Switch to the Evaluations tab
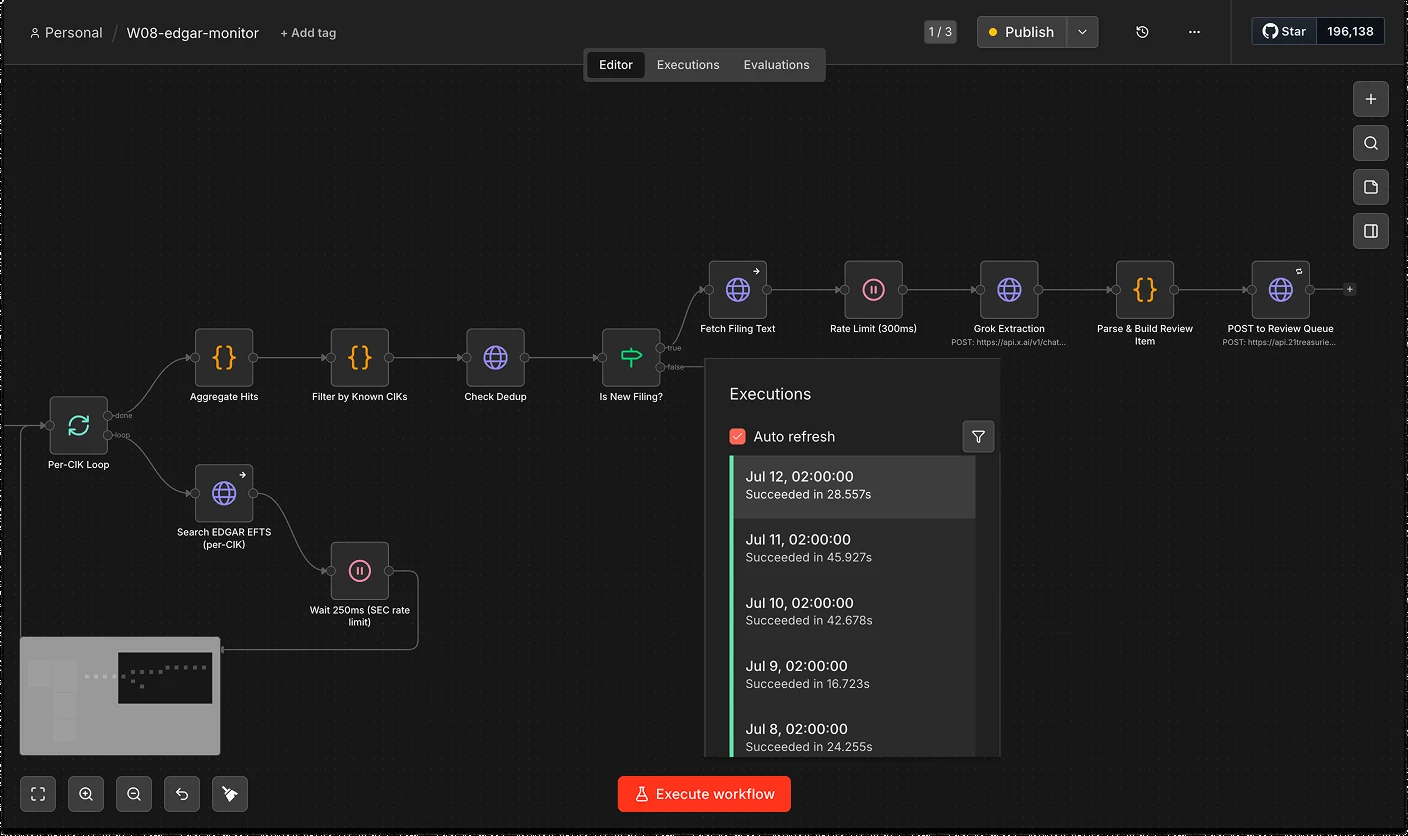 point(776,65)
